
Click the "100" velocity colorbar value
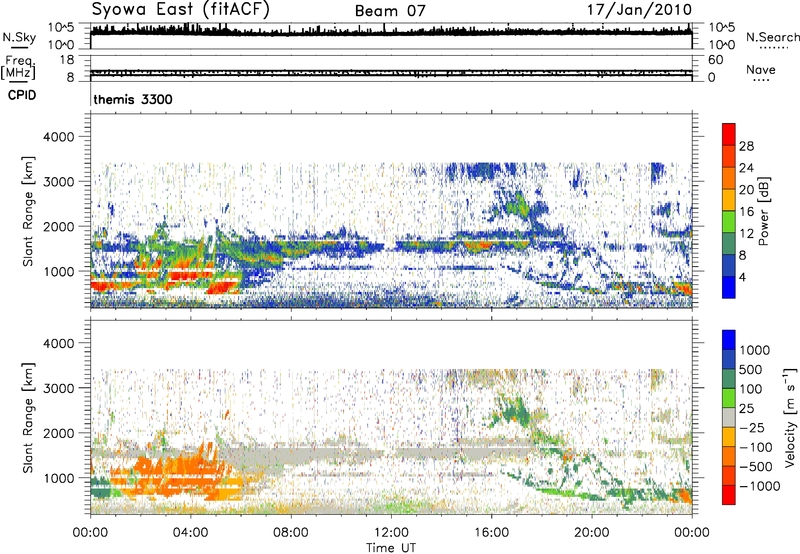tap(750, 389)
